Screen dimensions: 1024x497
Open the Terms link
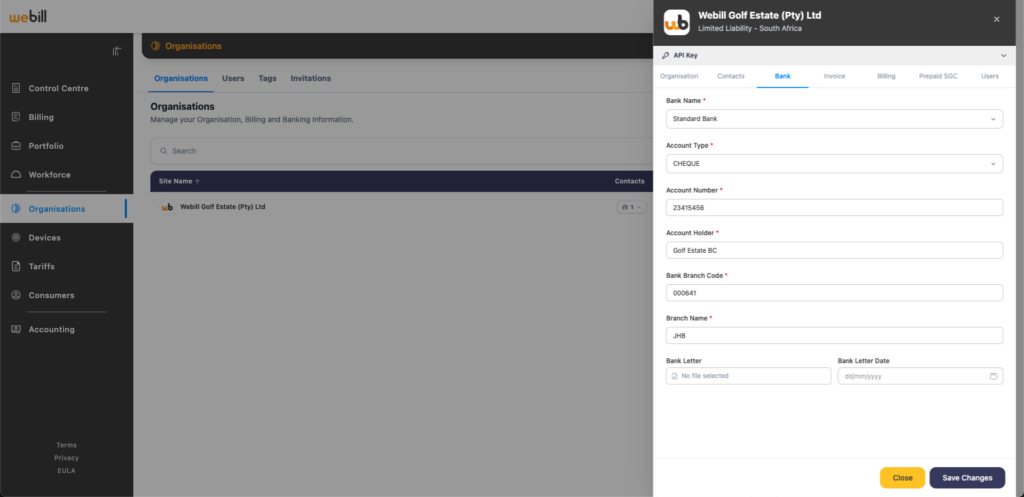pos(66,445)
